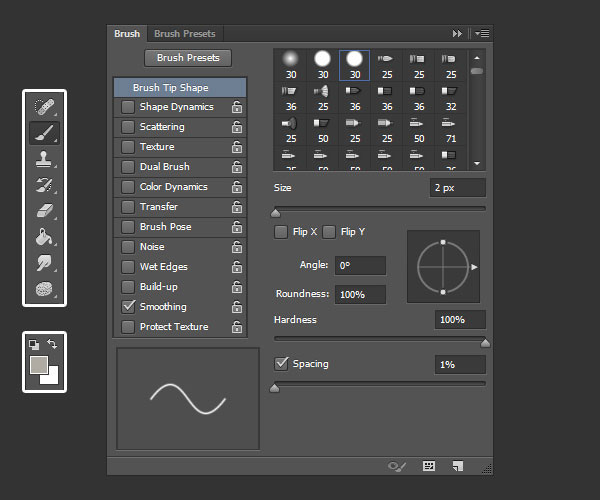The height and width of the screenshot is (500, 600).
Task: Enable Wet Edges checkbox
Action: 128,267
